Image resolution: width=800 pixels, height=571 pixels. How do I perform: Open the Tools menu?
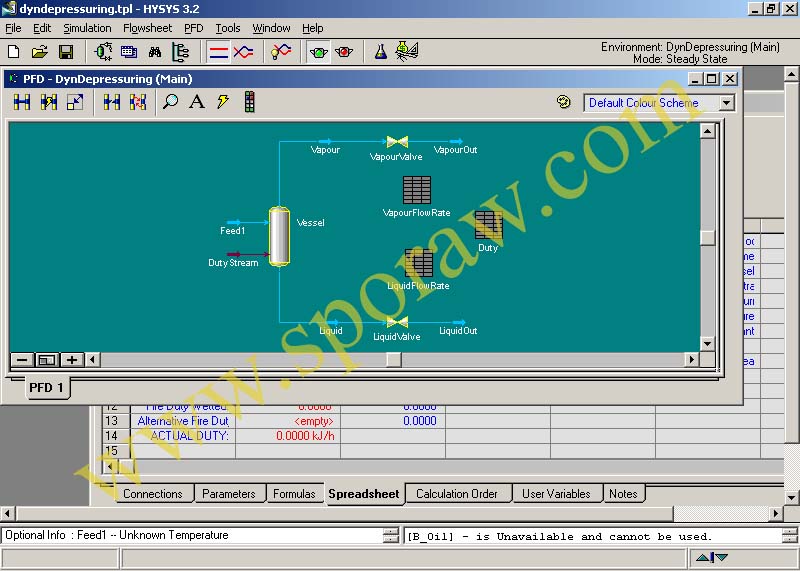[x=228, y=28]
